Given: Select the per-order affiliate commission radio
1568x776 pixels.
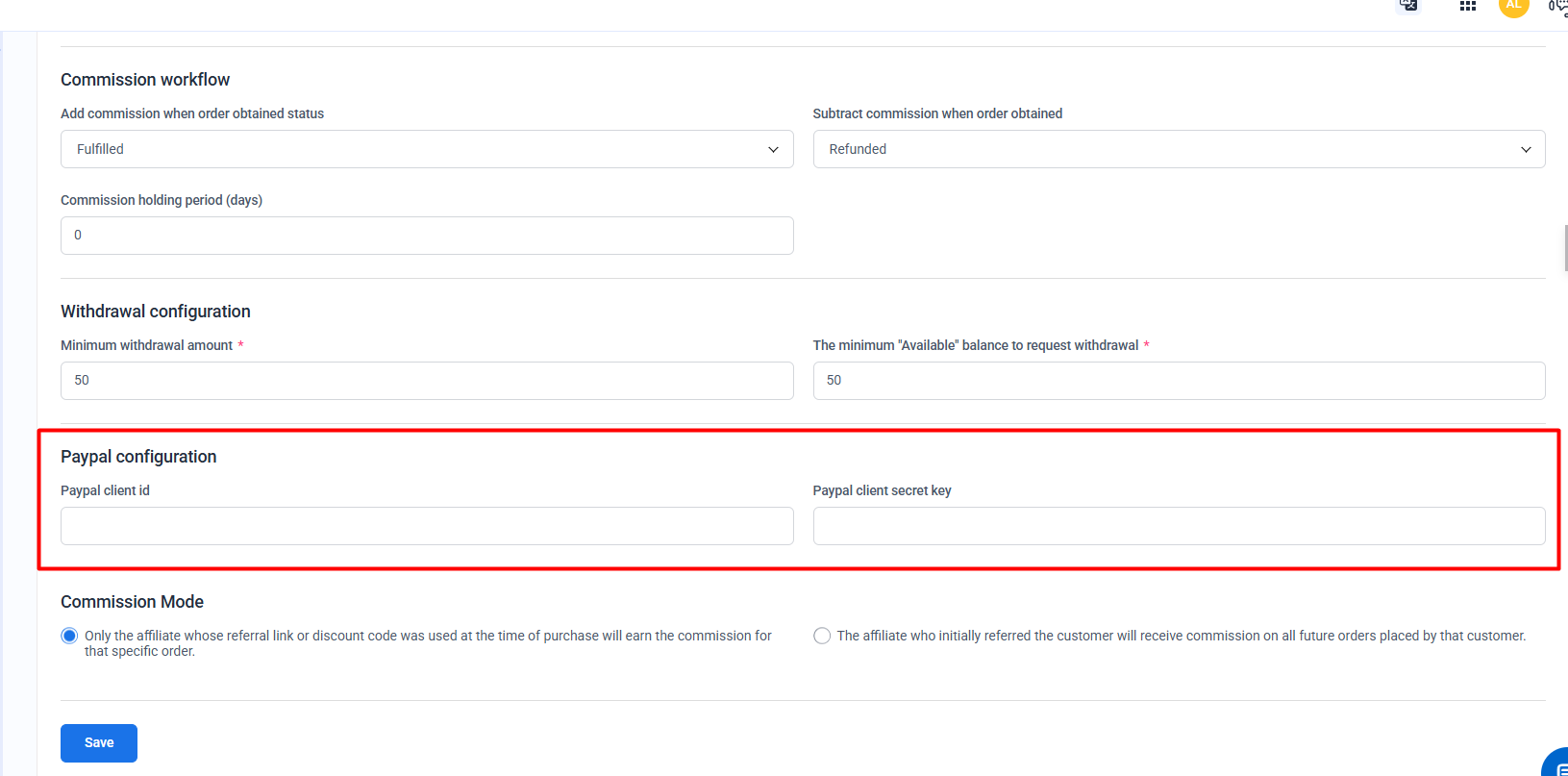Looking at the screenshot, I should [x=69, y=636].
